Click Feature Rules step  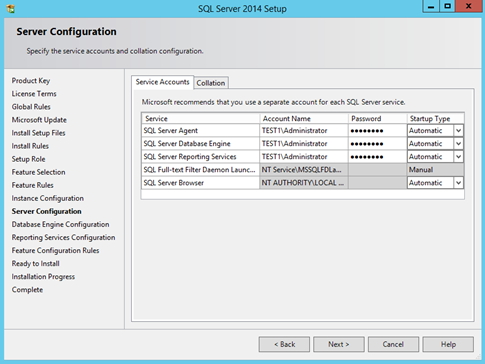click(32, 185)
